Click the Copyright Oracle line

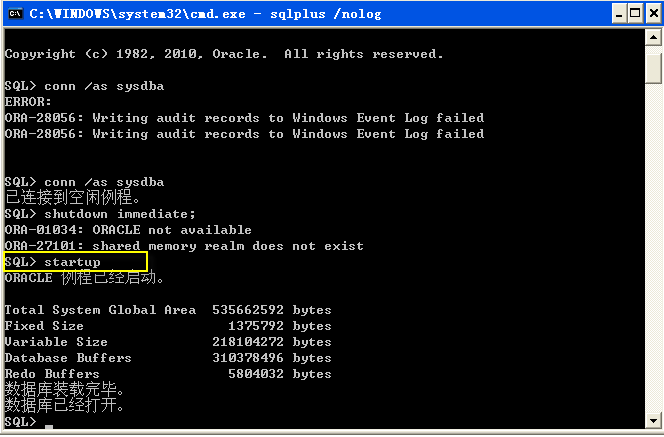(x=224, y=54)
